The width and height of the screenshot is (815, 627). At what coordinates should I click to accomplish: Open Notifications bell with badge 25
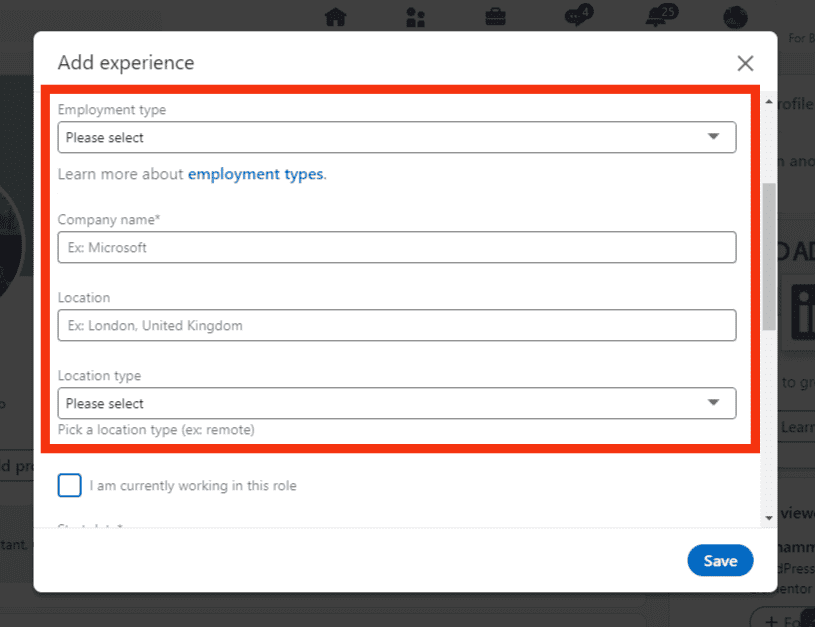661,15
